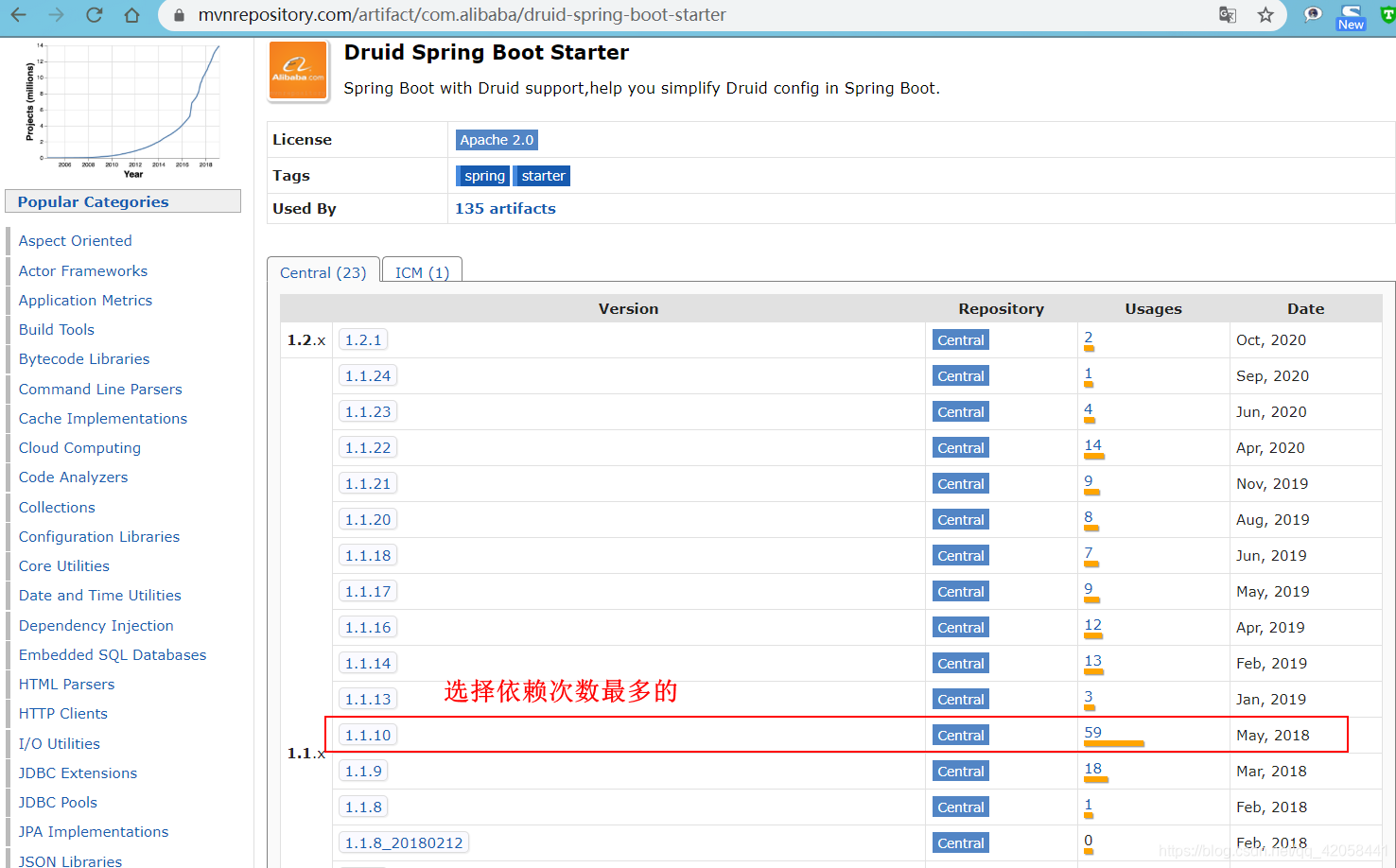Open the Collections category
Viewport: 1396px width, 868px height.
(x=57, y=508)
